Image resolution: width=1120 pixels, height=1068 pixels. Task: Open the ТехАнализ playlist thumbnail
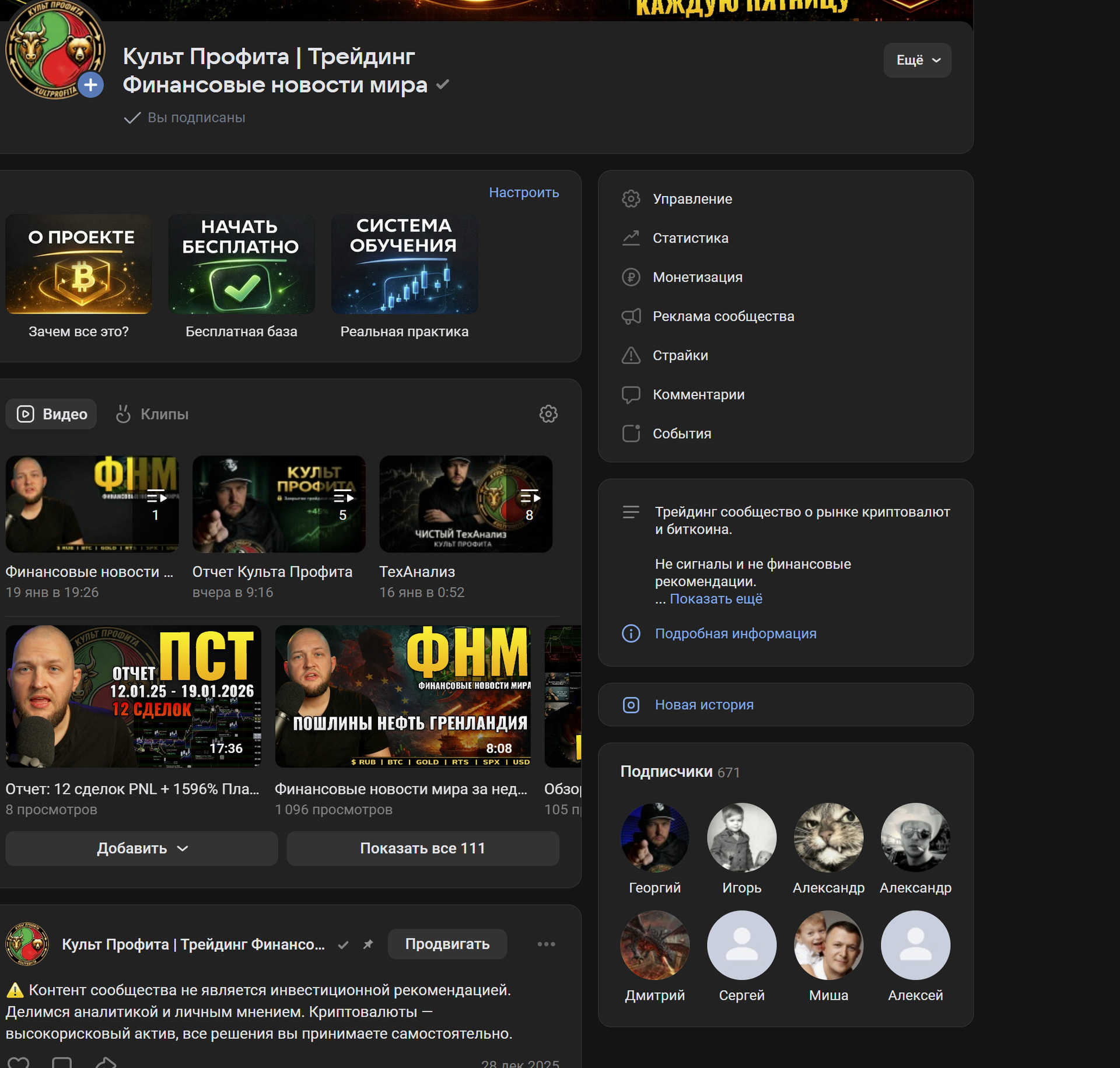coord(465,504)
